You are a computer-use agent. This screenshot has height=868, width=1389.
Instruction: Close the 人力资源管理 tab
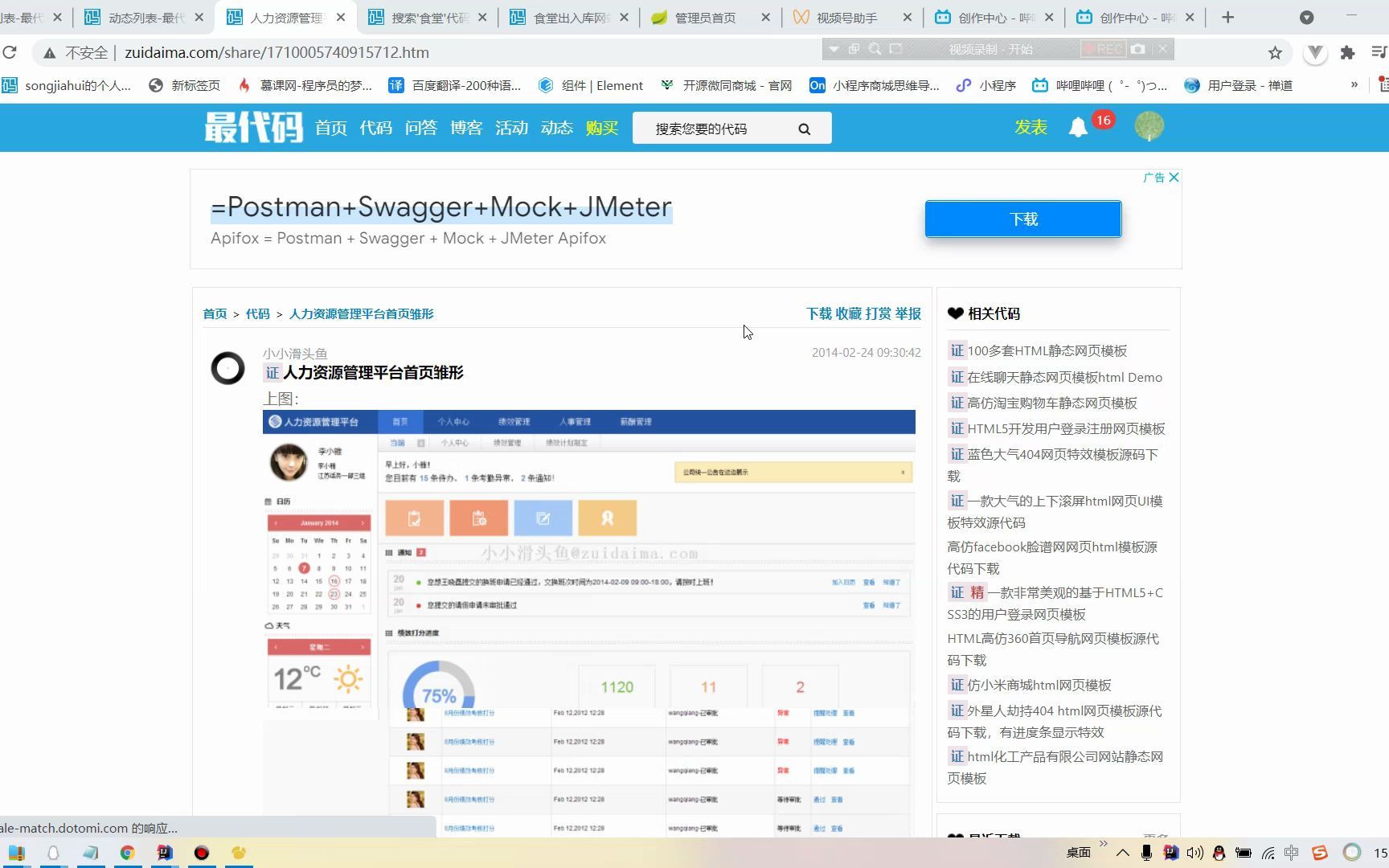point(341,17)
